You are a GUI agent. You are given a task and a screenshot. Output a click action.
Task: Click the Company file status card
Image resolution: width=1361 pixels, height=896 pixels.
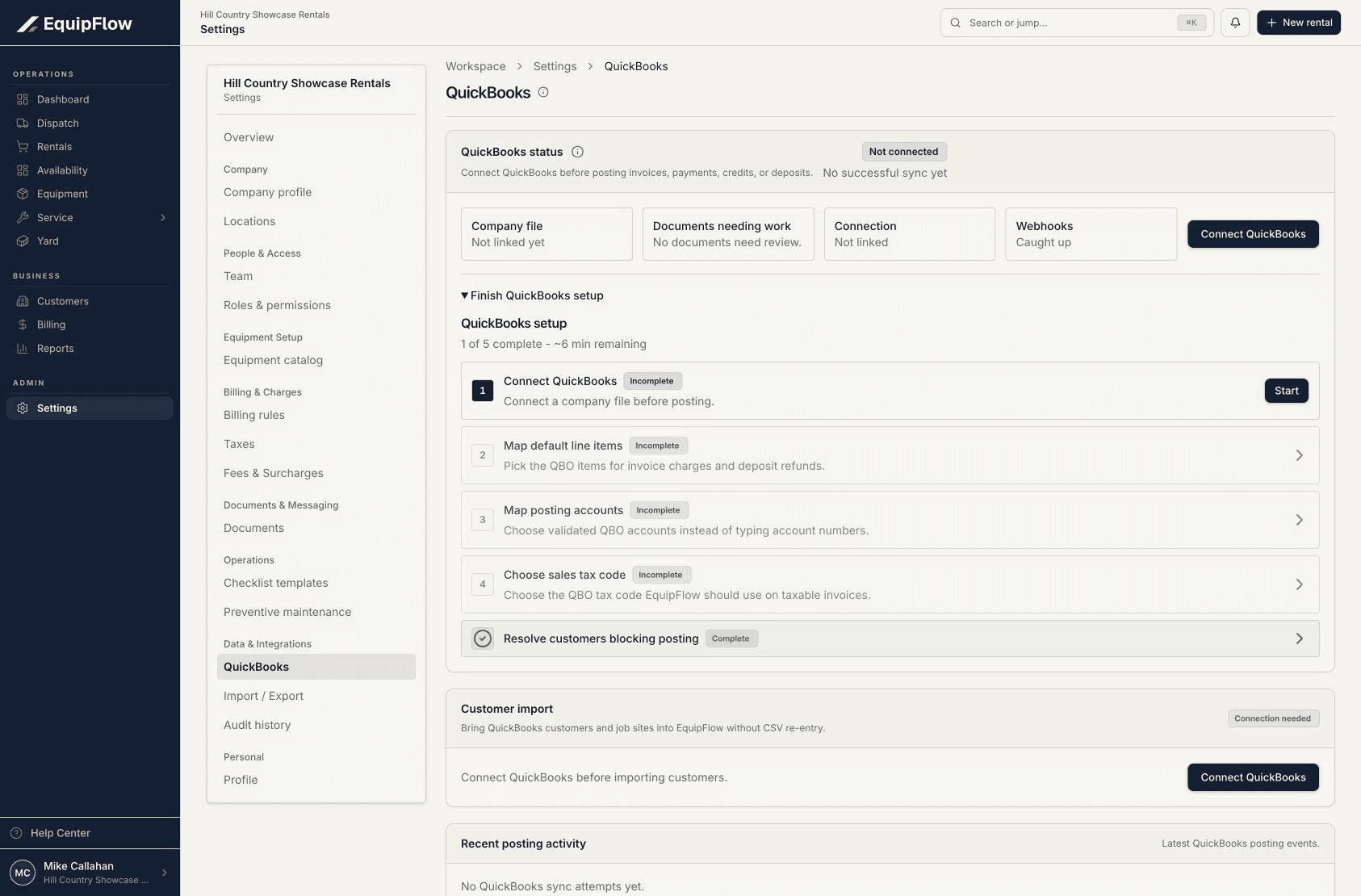point(546,234)
